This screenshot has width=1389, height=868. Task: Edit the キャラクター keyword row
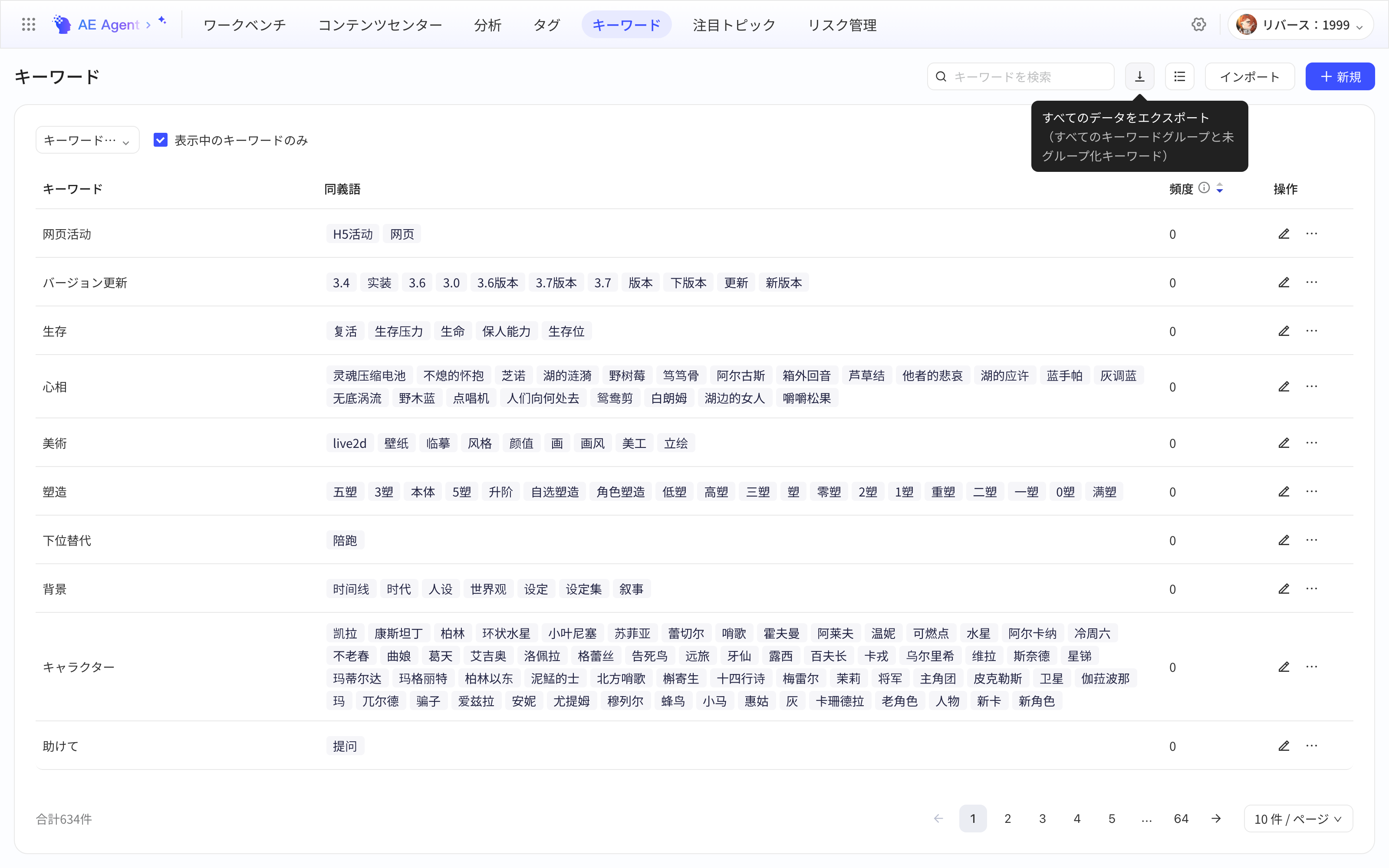[1284, 667]
